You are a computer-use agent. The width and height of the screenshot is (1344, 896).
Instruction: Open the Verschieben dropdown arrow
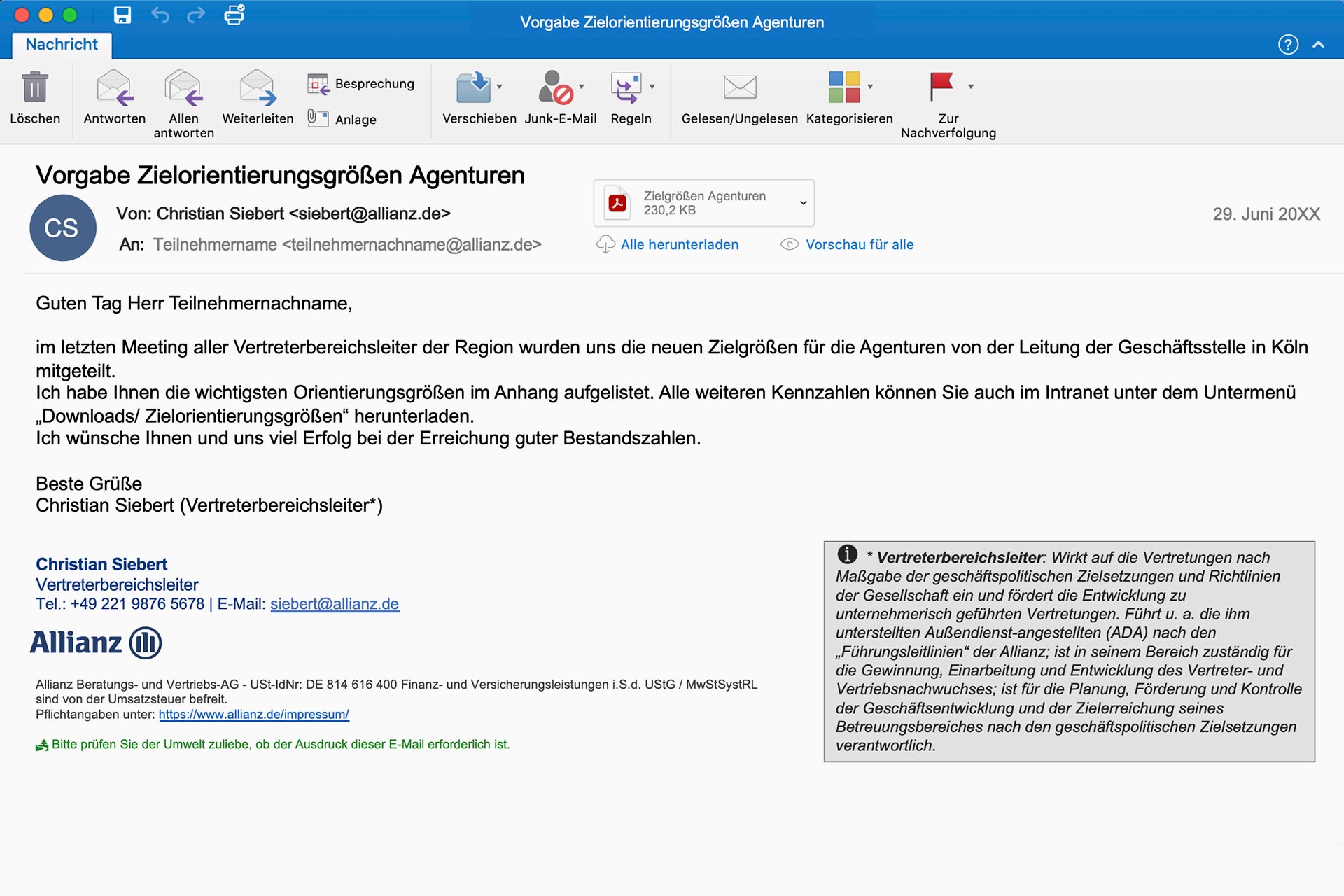pyautogui.click(x=500, y=87)
